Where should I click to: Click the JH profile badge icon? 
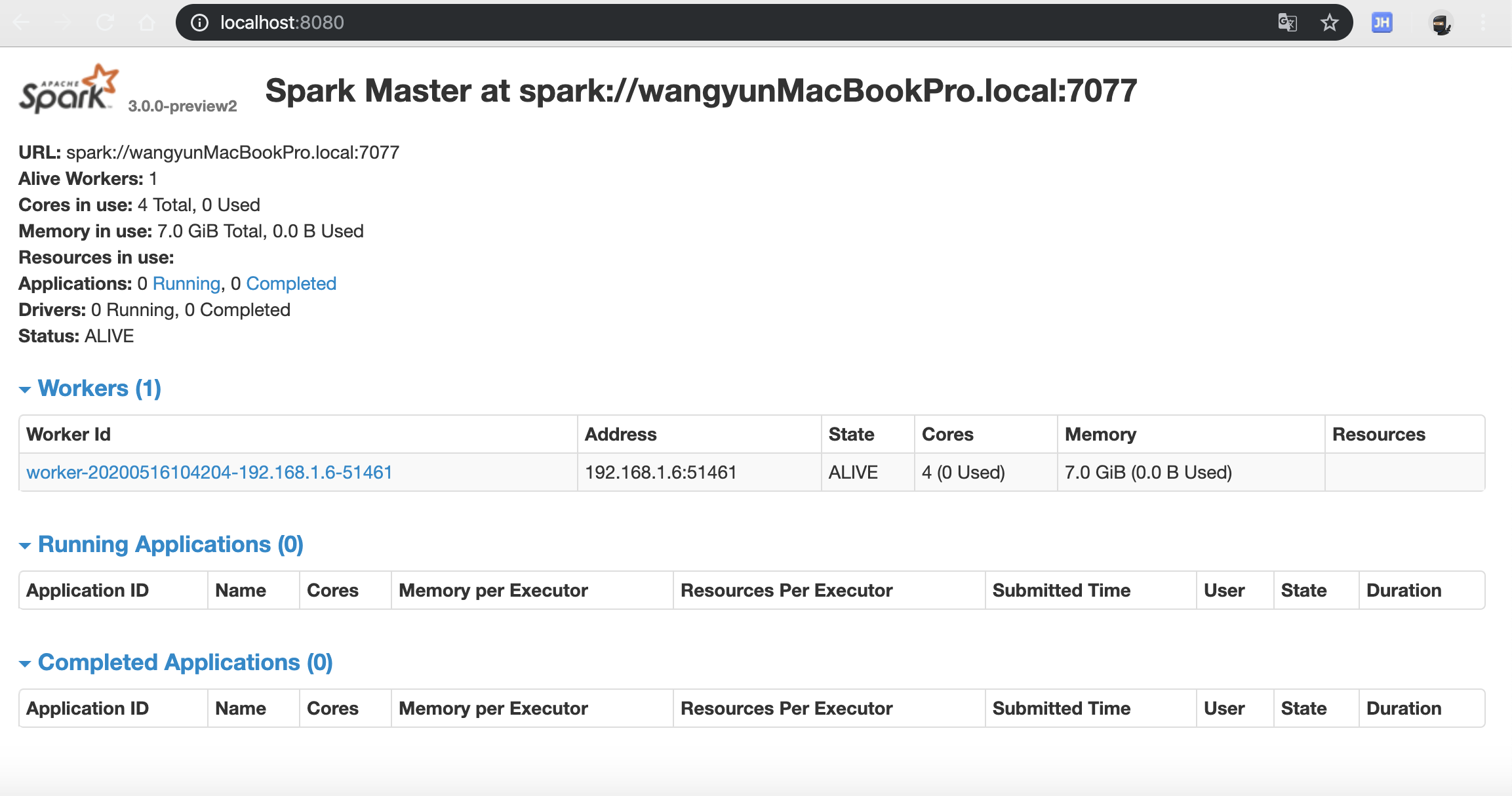click(x=1382, y=22)
